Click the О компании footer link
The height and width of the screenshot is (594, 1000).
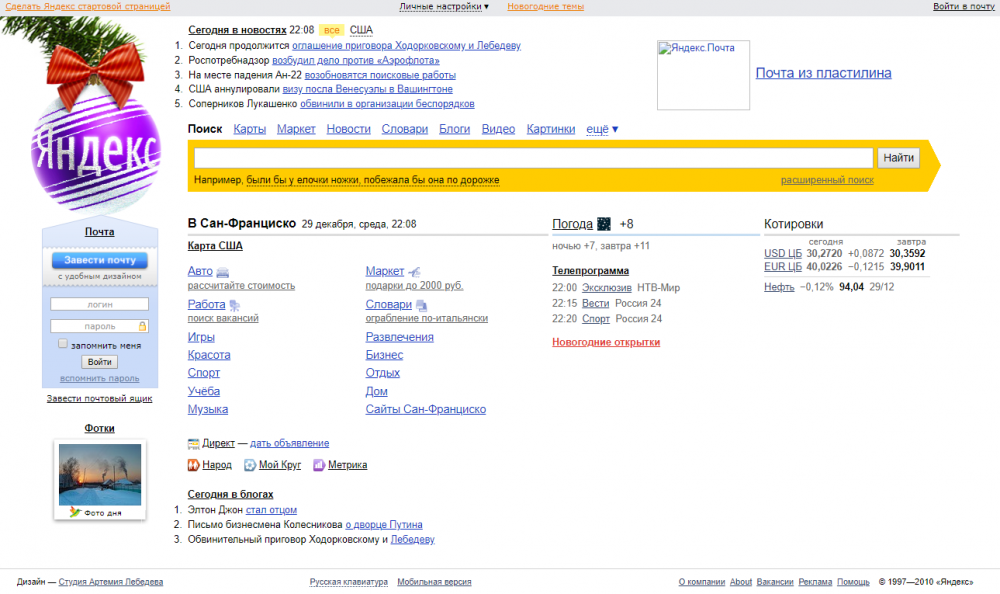click(702, 582)
